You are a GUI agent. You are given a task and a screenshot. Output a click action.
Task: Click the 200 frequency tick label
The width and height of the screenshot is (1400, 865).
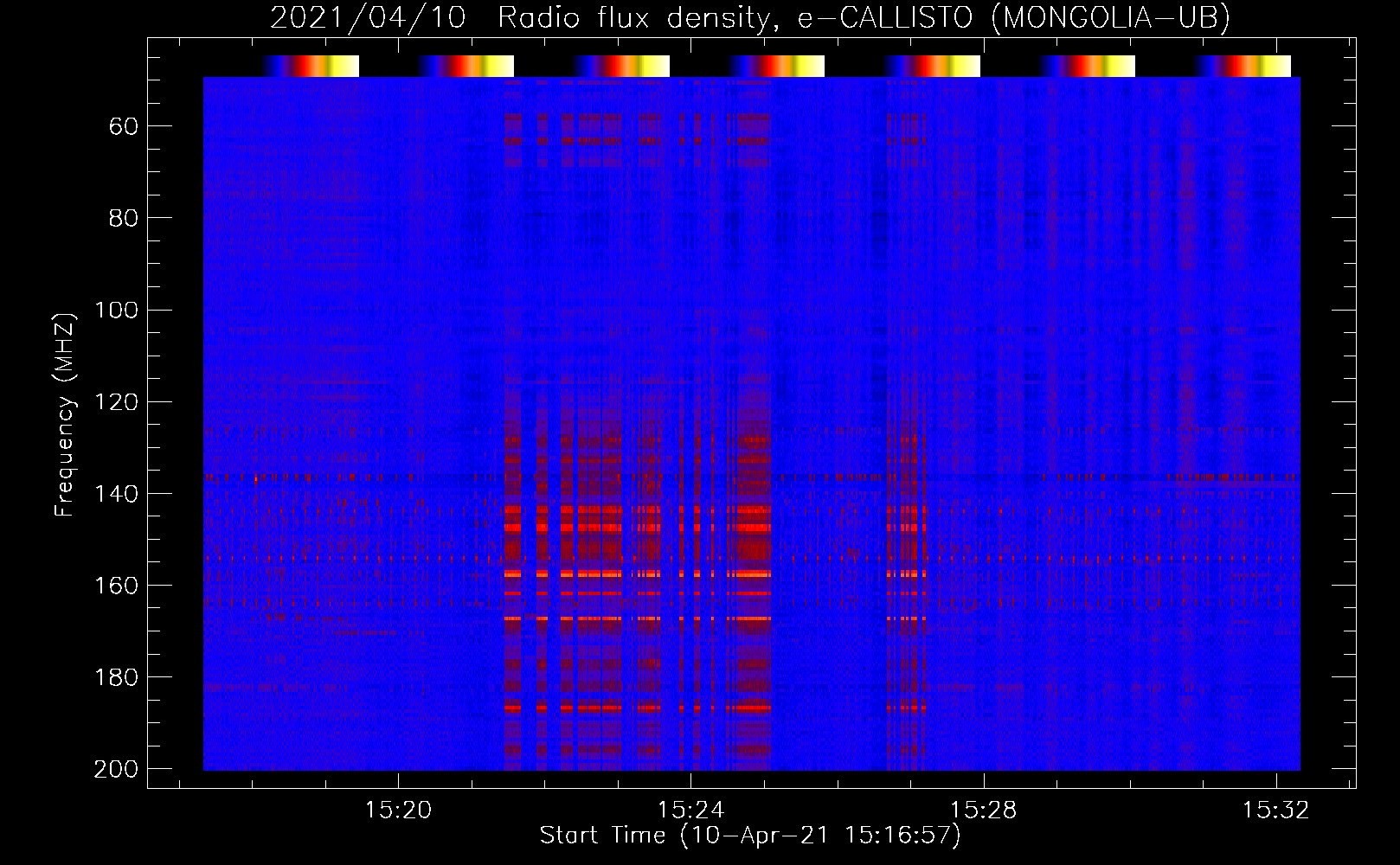pos(116,769)
